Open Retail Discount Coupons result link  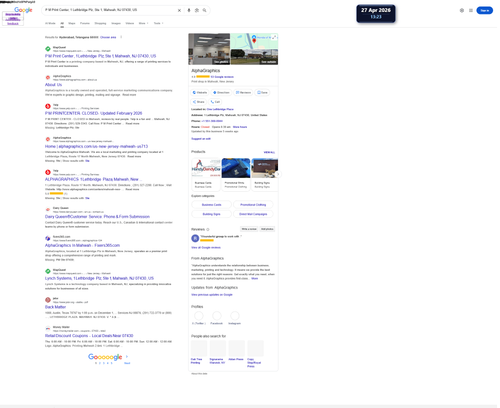(x=89, y=336)
